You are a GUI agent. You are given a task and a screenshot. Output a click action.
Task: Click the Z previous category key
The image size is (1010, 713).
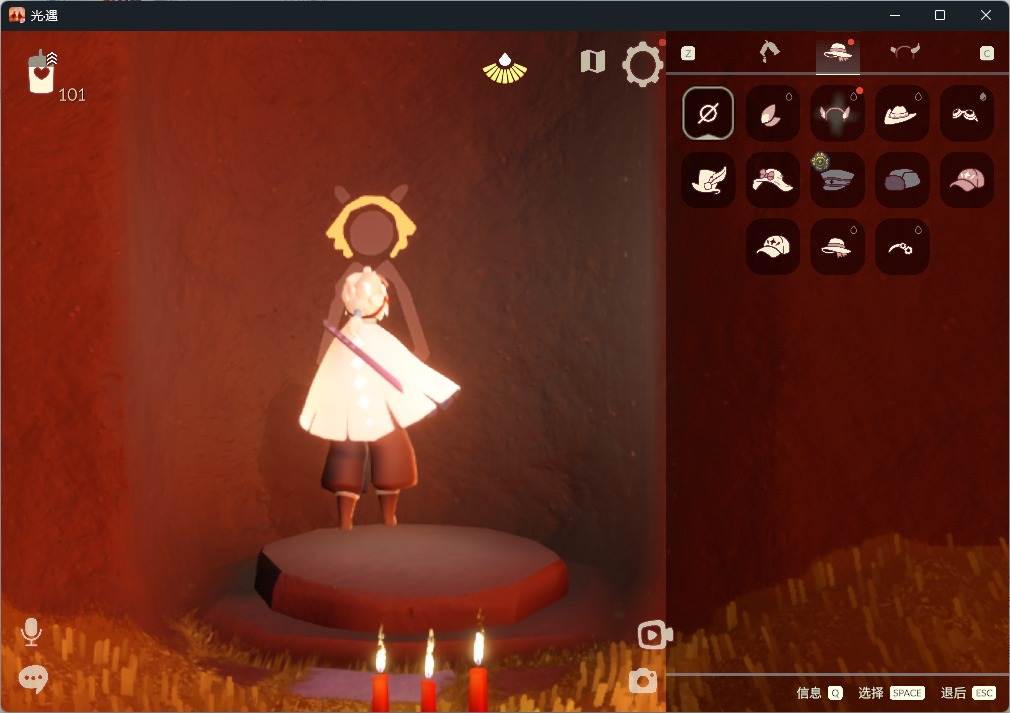pyautogui.click(x=688, y=53)
